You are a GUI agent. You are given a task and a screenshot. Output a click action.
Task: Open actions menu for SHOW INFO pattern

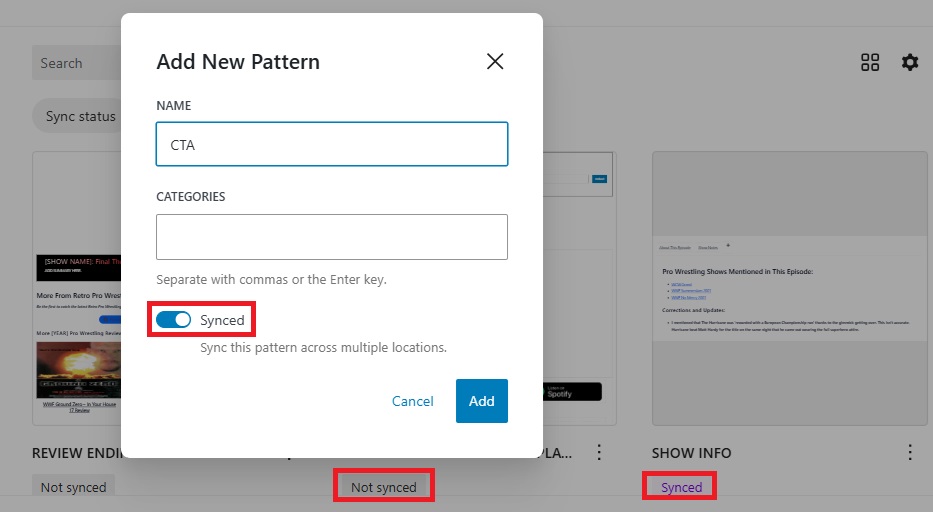(x=910, y=452)
